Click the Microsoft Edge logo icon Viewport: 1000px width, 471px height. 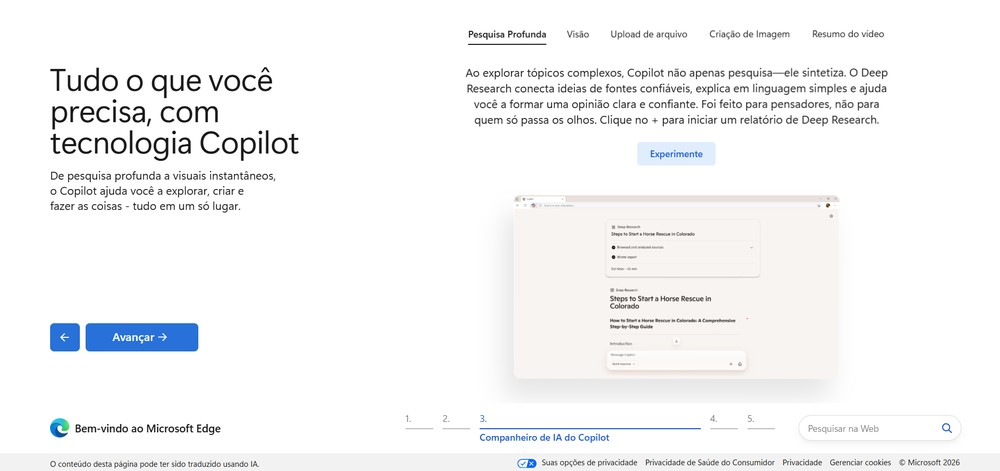pyautogui.click(x=59, y=428)
